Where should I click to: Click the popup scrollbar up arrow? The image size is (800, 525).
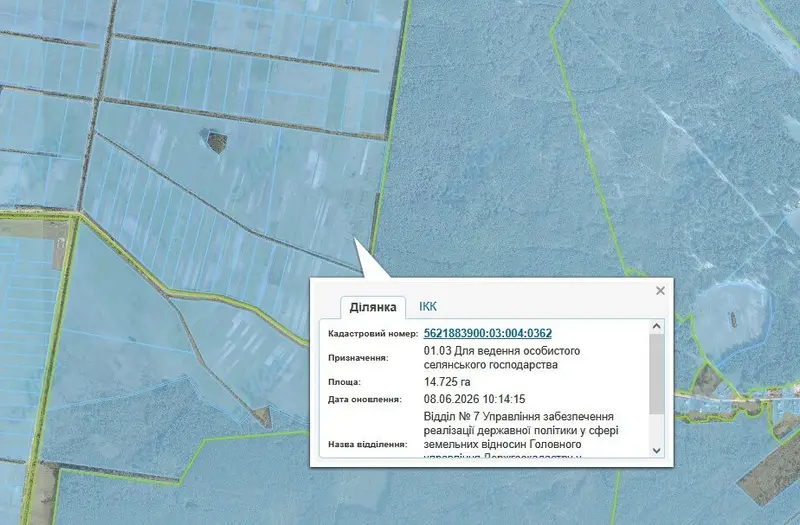(657, 326)
